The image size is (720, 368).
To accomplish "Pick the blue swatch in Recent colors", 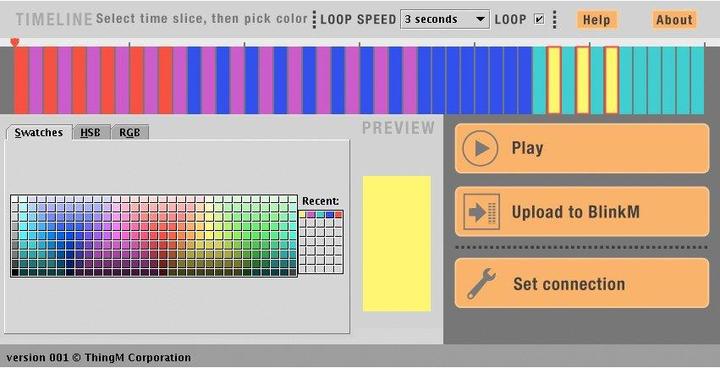I will pyautogui.click(x=329, y=215).
